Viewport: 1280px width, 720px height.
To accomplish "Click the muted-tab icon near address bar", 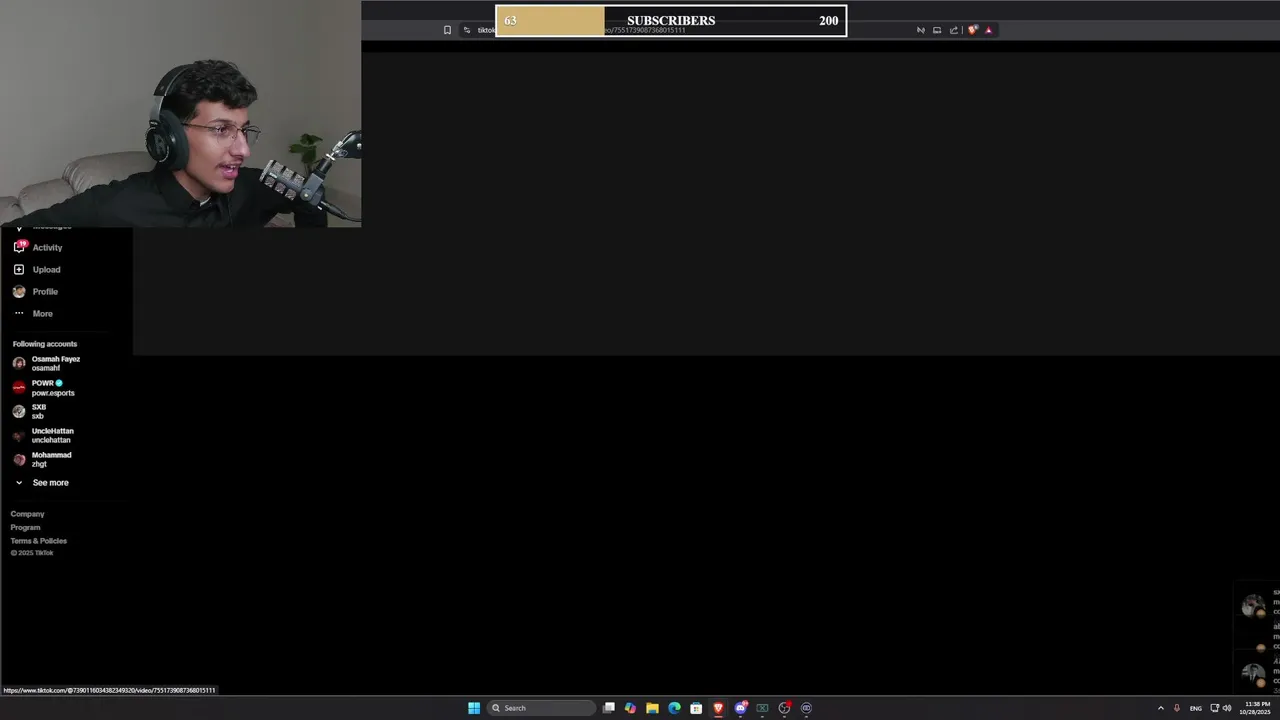I will (x=921, y=30).
